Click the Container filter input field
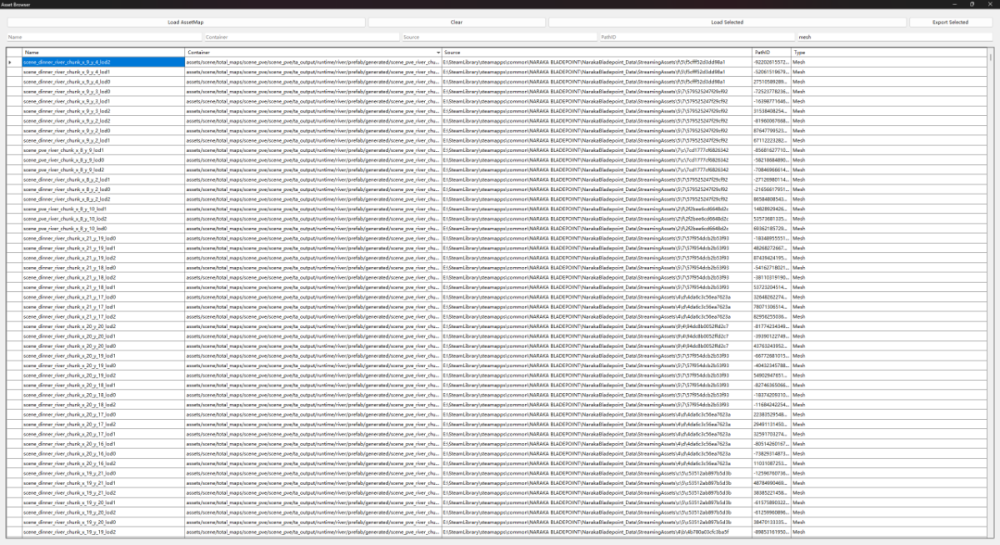The image size is (1000, 545). click(292, 36)
